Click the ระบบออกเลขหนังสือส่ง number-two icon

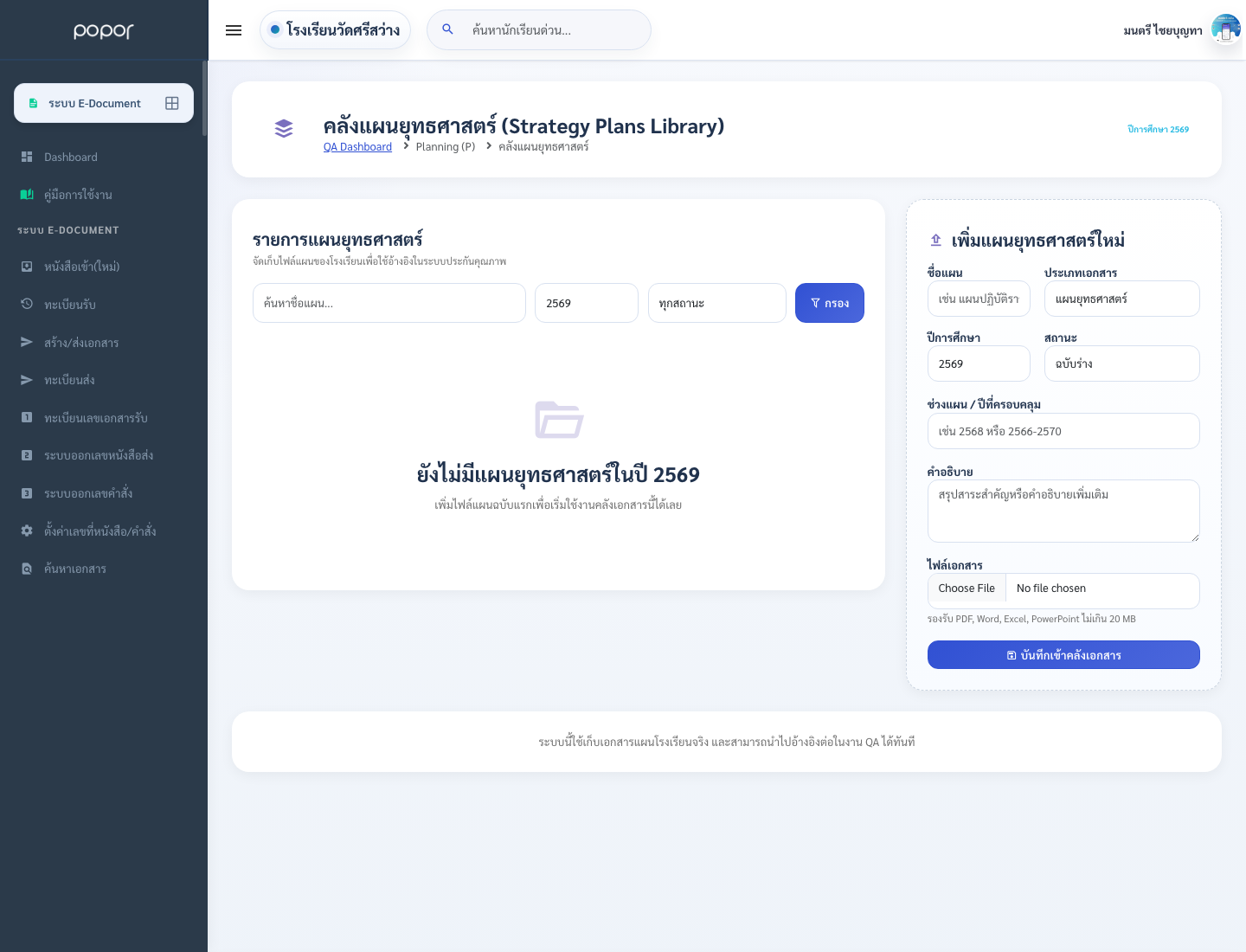pyautogui.click(x=27, y=455)
